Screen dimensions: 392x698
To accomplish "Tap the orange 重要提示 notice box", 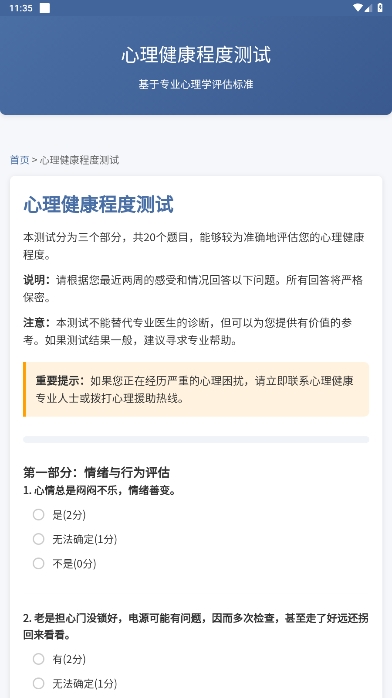I will 196,390.
